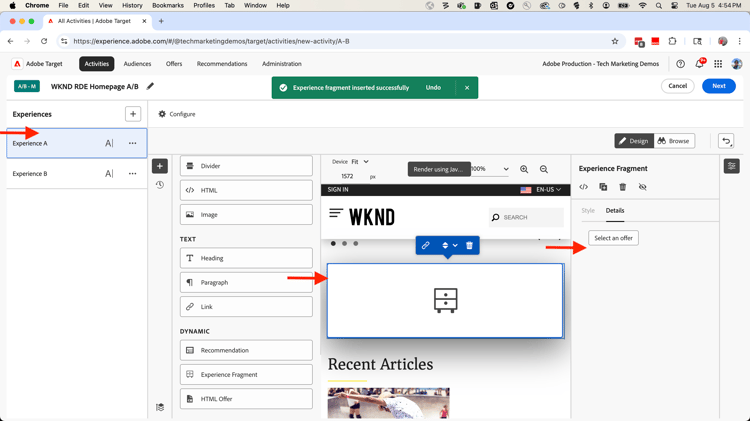750x421 pixels.
Task: Open modifications history clock icon
Action: click(x=160, y=185)
